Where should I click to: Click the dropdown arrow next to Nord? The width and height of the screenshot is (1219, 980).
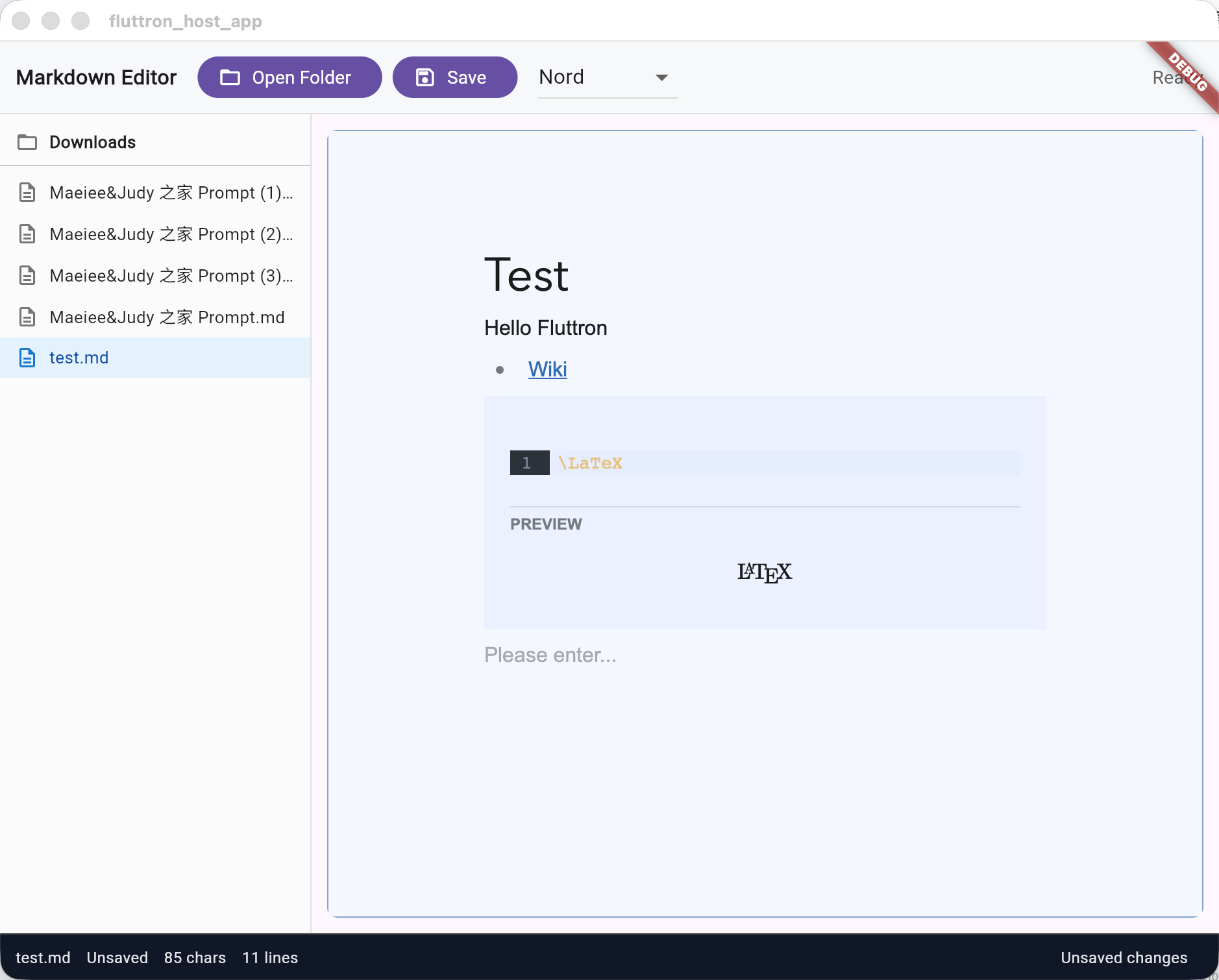point(661,78)
